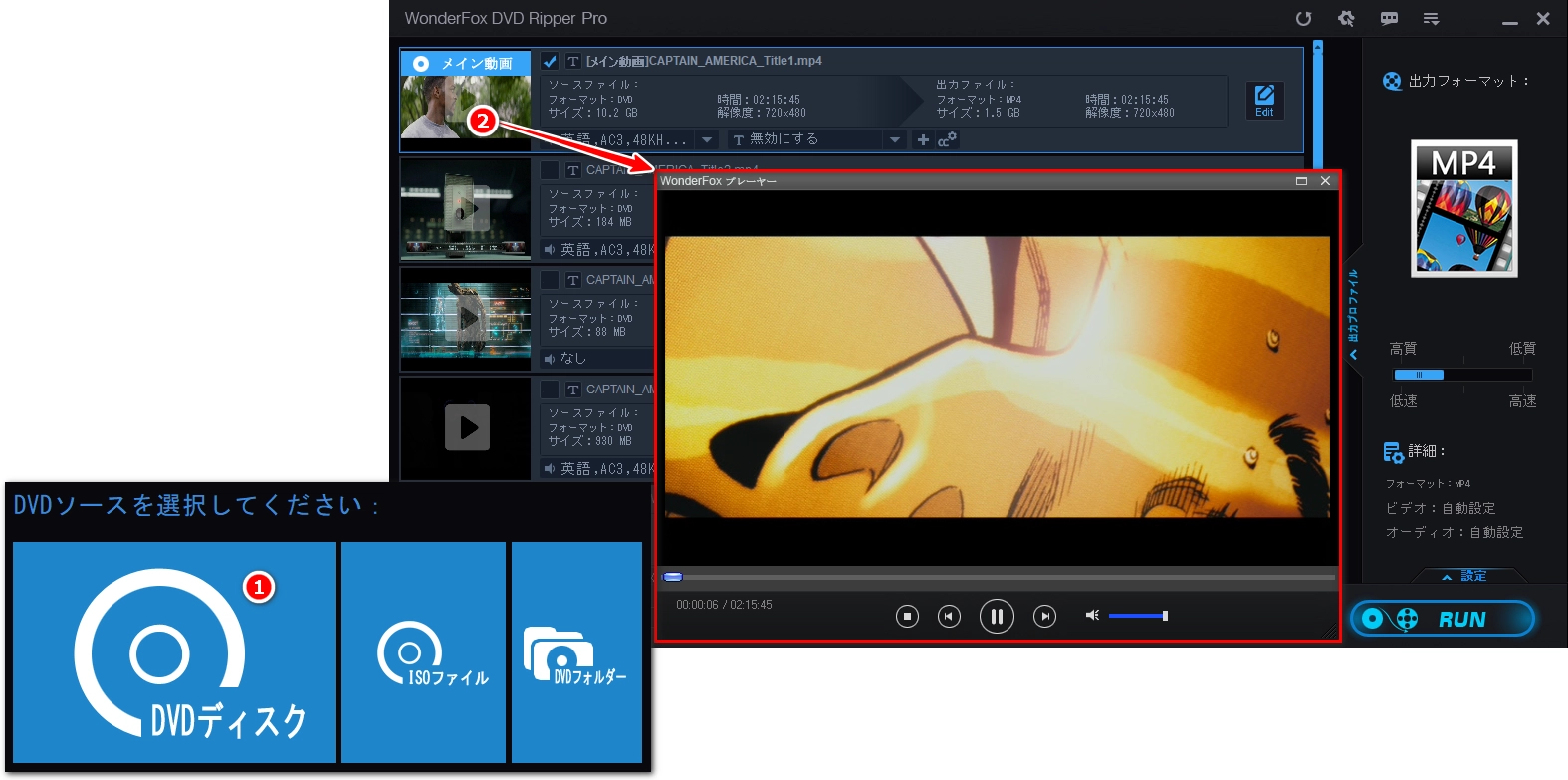
Task: Check the box on the 184 MB title
Action: pyautogui.click(x=550, y=170)
